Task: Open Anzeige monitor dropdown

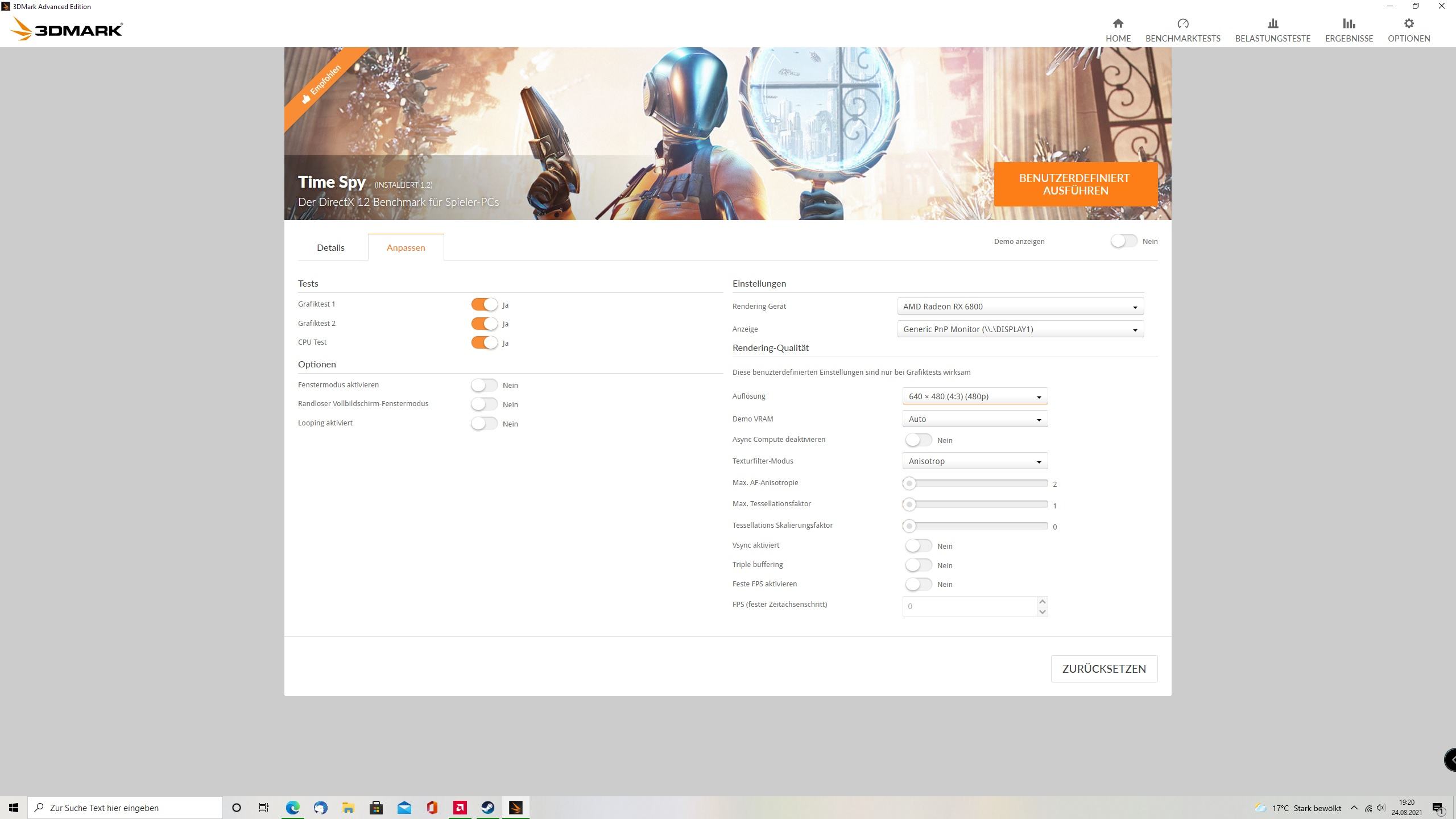Action: click(x=1020, y=329)
